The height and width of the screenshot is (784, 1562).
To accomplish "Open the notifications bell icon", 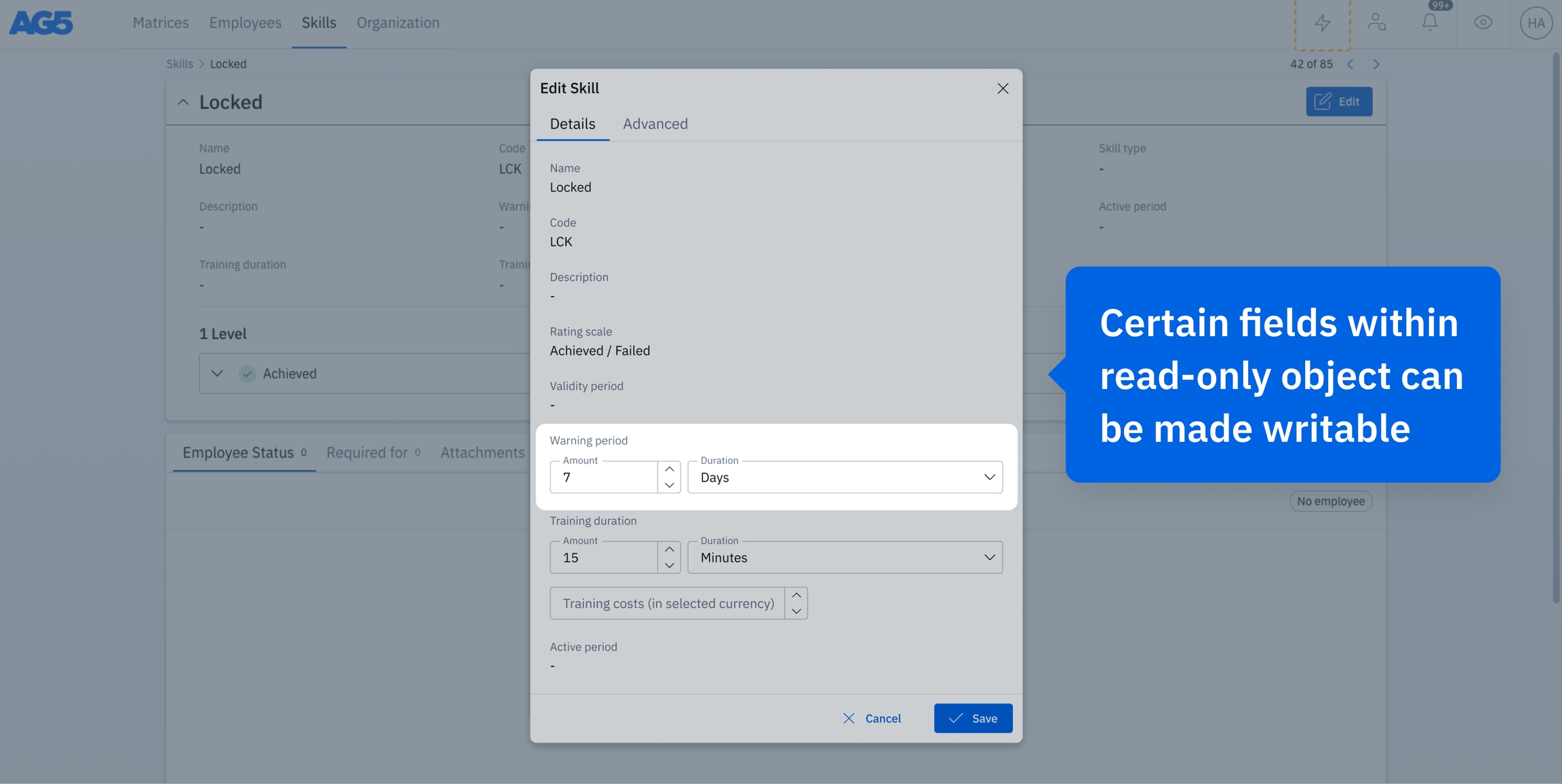I will click(x=1430, y=22).
